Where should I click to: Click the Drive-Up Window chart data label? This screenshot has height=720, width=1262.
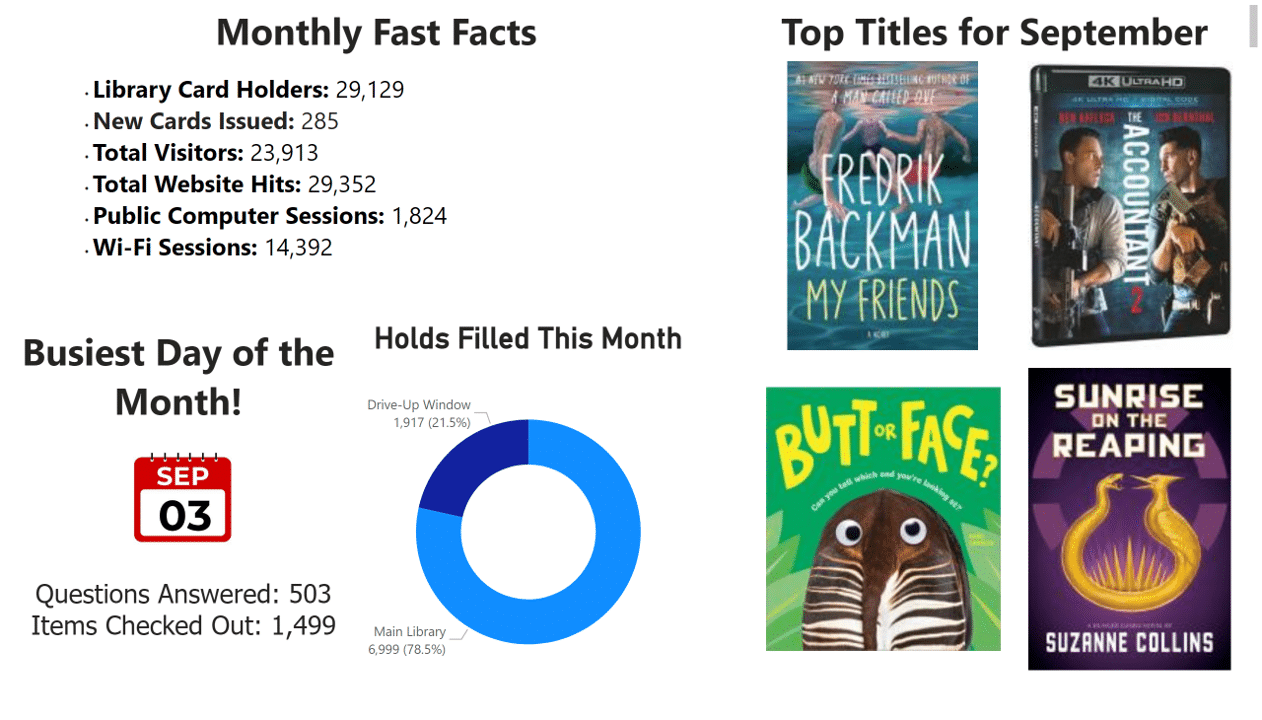pos(419,414)
